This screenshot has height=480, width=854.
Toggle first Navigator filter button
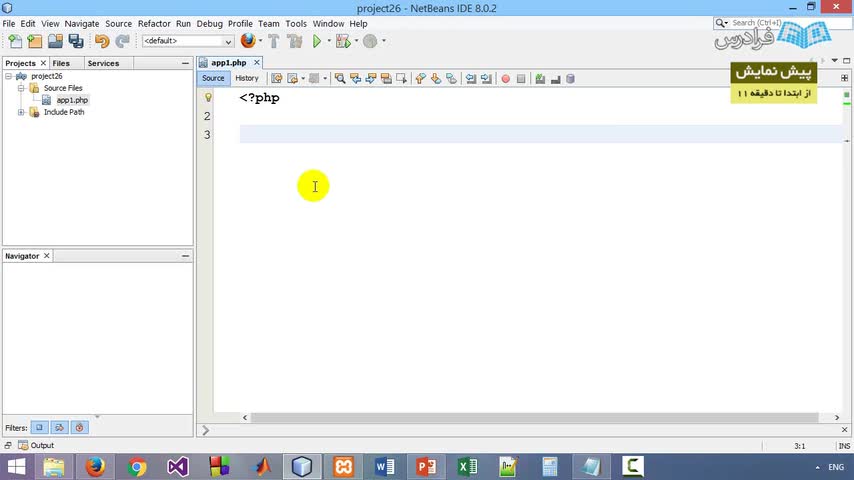pyautogui.click(x=39, y=428)
